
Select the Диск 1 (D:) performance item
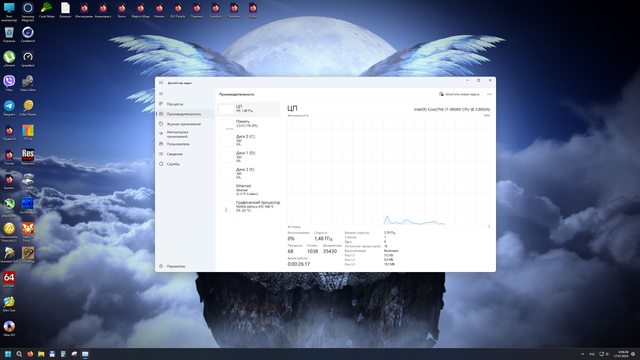pyautogui.click(x=249, y=157)
